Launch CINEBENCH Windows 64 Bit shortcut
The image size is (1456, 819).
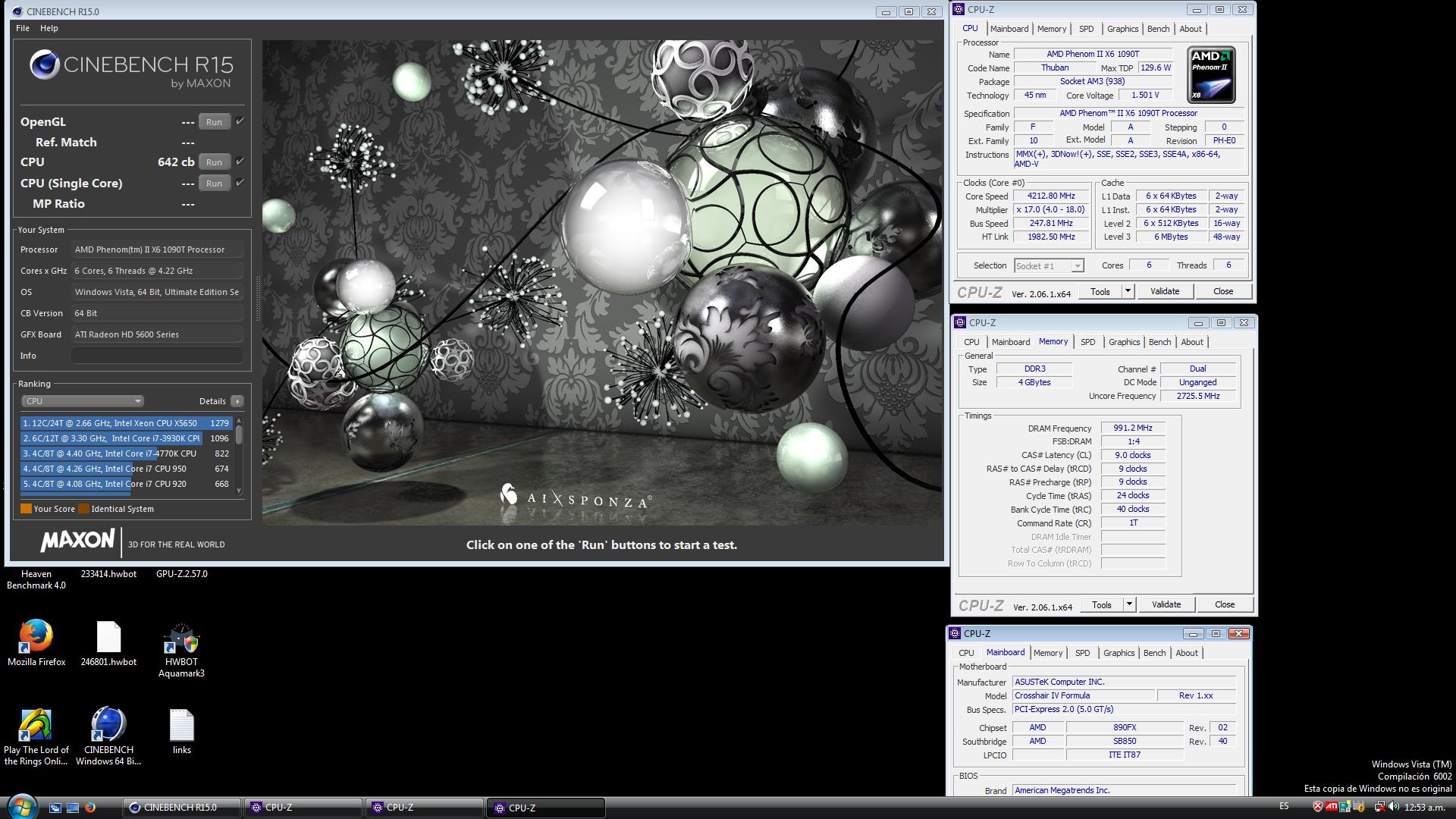(108, 736)
